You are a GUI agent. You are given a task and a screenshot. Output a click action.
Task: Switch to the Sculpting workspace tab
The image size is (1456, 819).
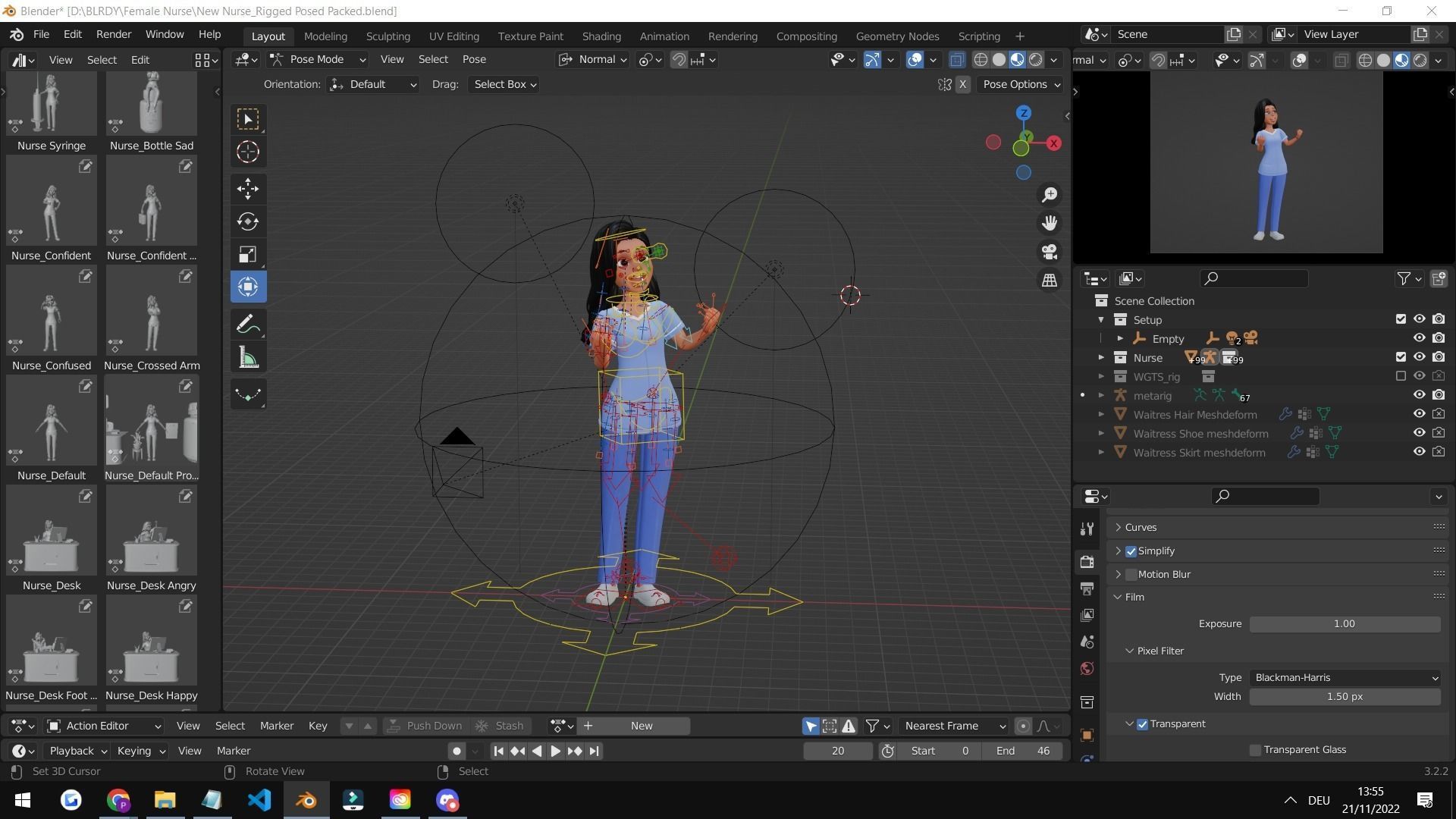click(388, 36)
